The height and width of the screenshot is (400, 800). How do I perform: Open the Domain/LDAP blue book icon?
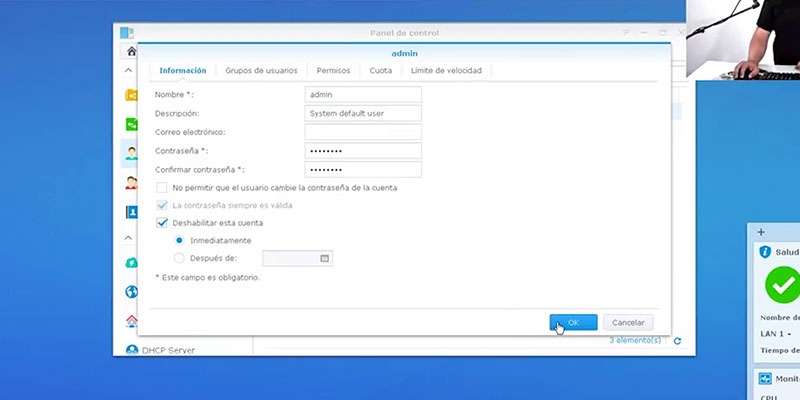click(x=131, y=212)
